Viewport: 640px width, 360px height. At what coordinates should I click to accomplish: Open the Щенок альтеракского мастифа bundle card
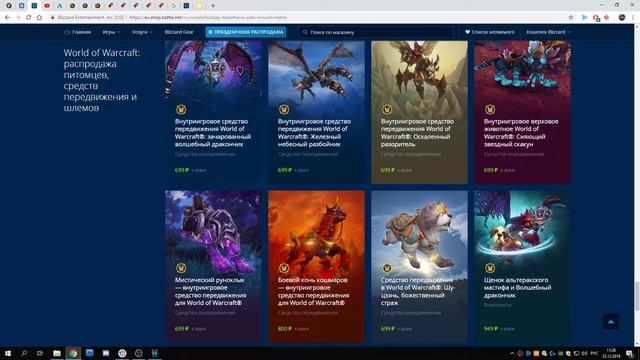click(x=522, y=266)
